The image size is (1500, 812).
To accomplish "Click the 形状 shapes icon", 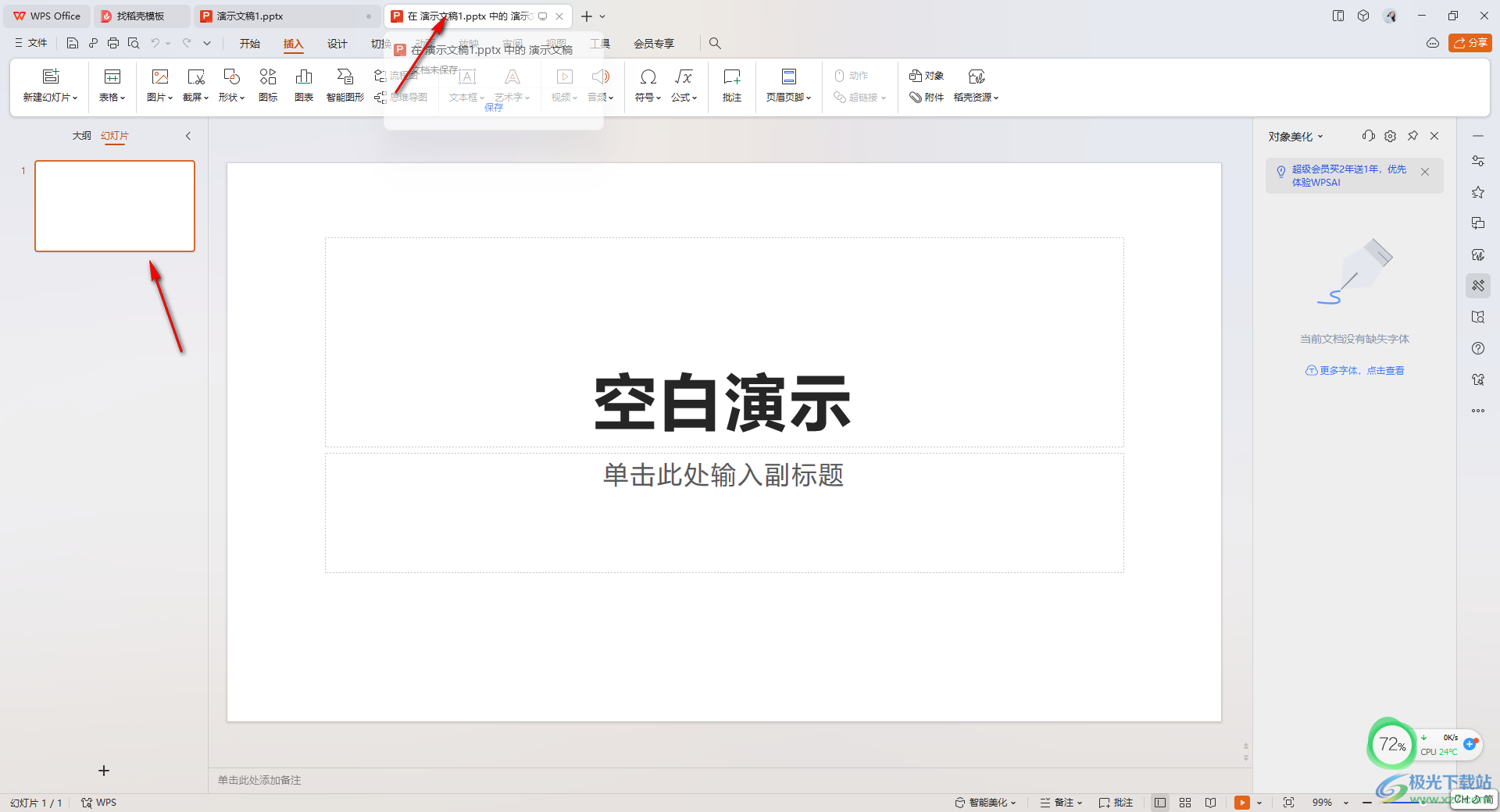I will (x=232, y=76).
